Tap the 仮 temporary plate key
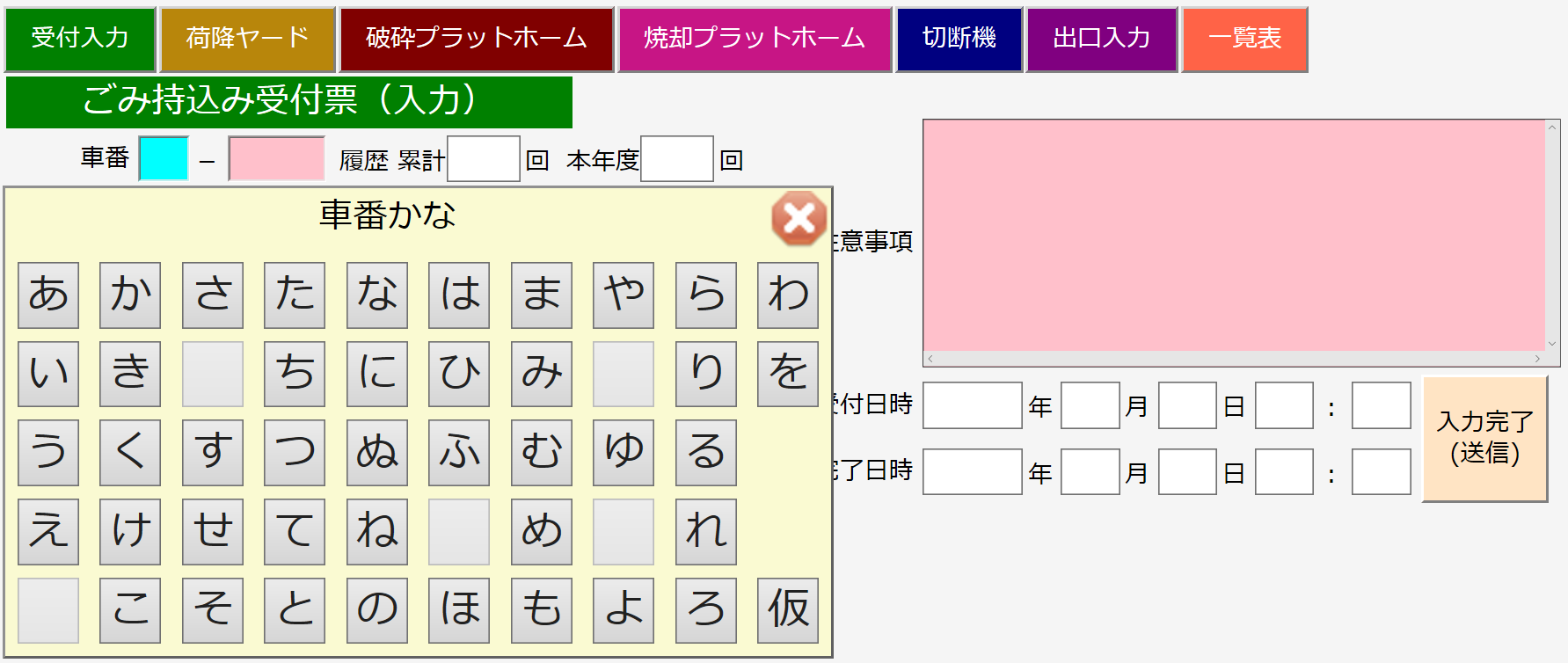This screenshot has height=663, width=1568. [x=788, y=610]
